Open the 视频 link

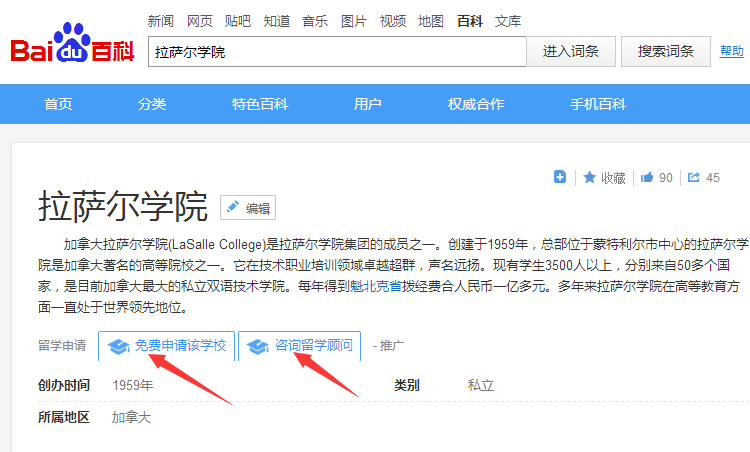(x=393, y=21)
